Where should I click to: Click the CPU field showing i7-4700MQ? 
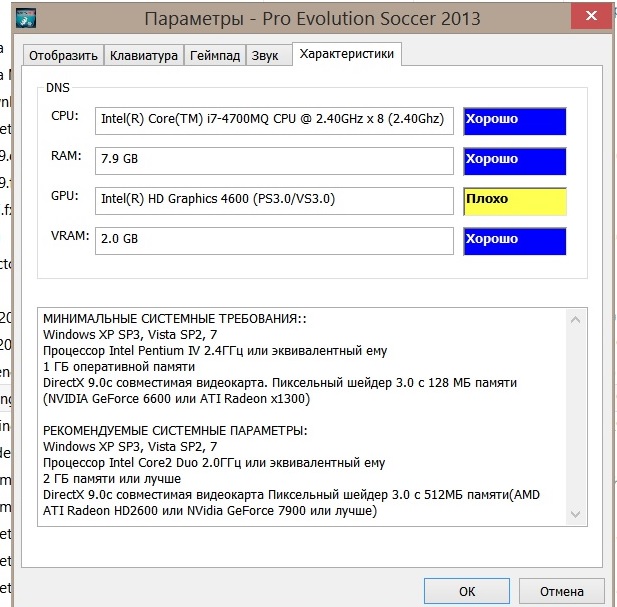coord(274,121)
